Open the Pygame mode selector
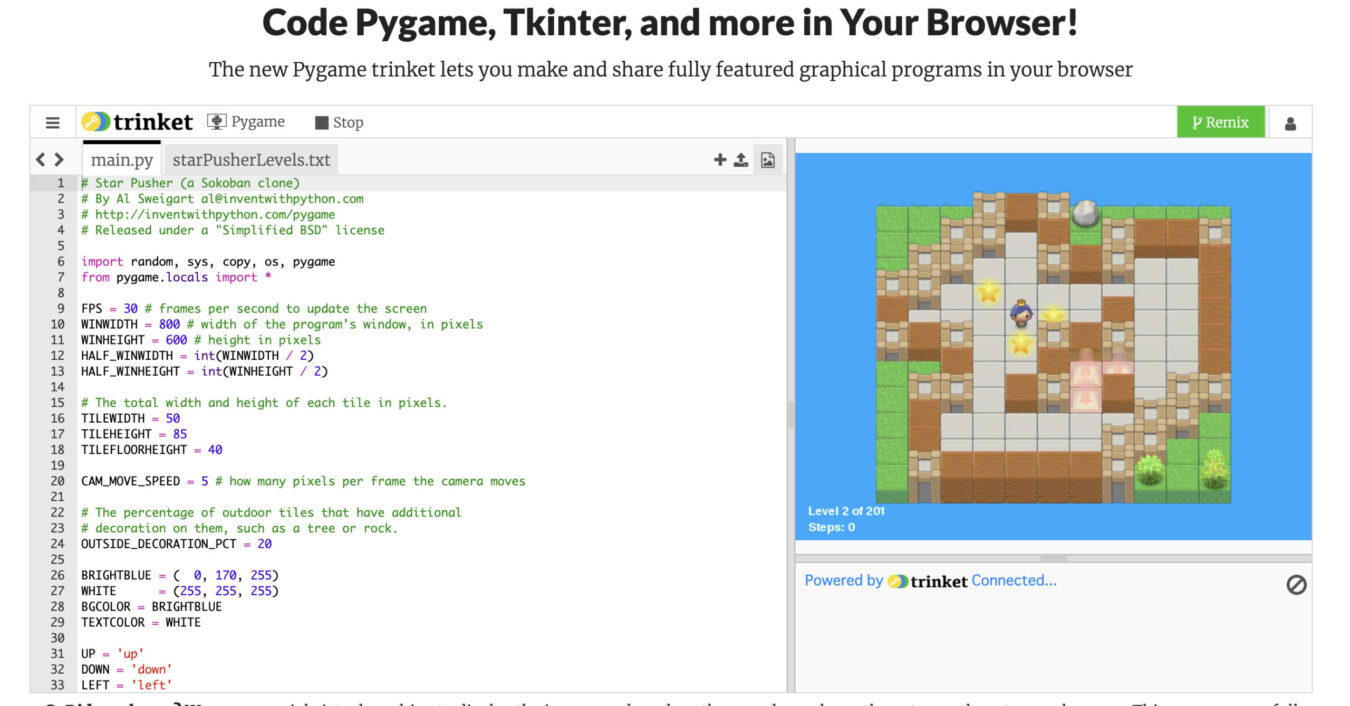This screenshot has width=1350, height=706. (x=246, y=122)
